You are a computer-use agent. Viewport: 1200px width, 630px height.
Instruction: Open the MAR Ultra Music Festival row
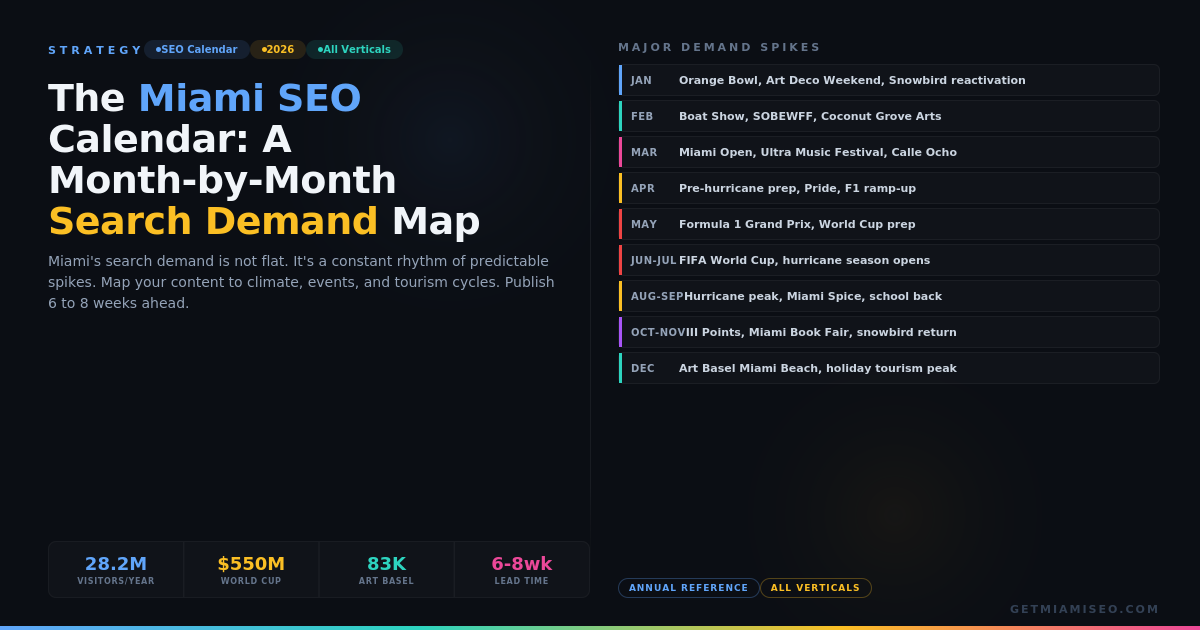coord(889,152)
